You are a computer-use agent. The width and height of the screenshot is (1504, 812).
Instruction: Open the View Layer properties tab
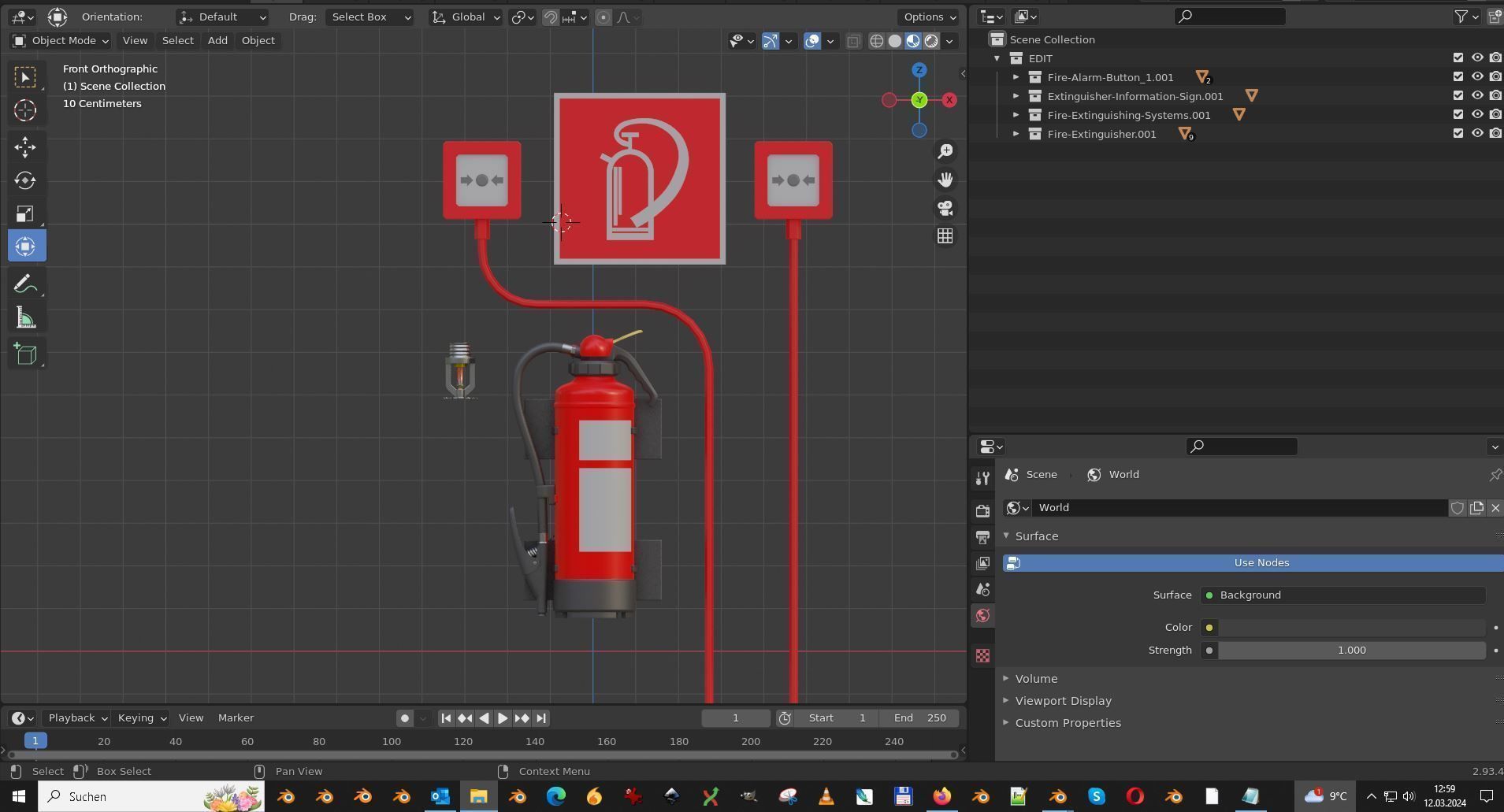[x=982, y=563]
